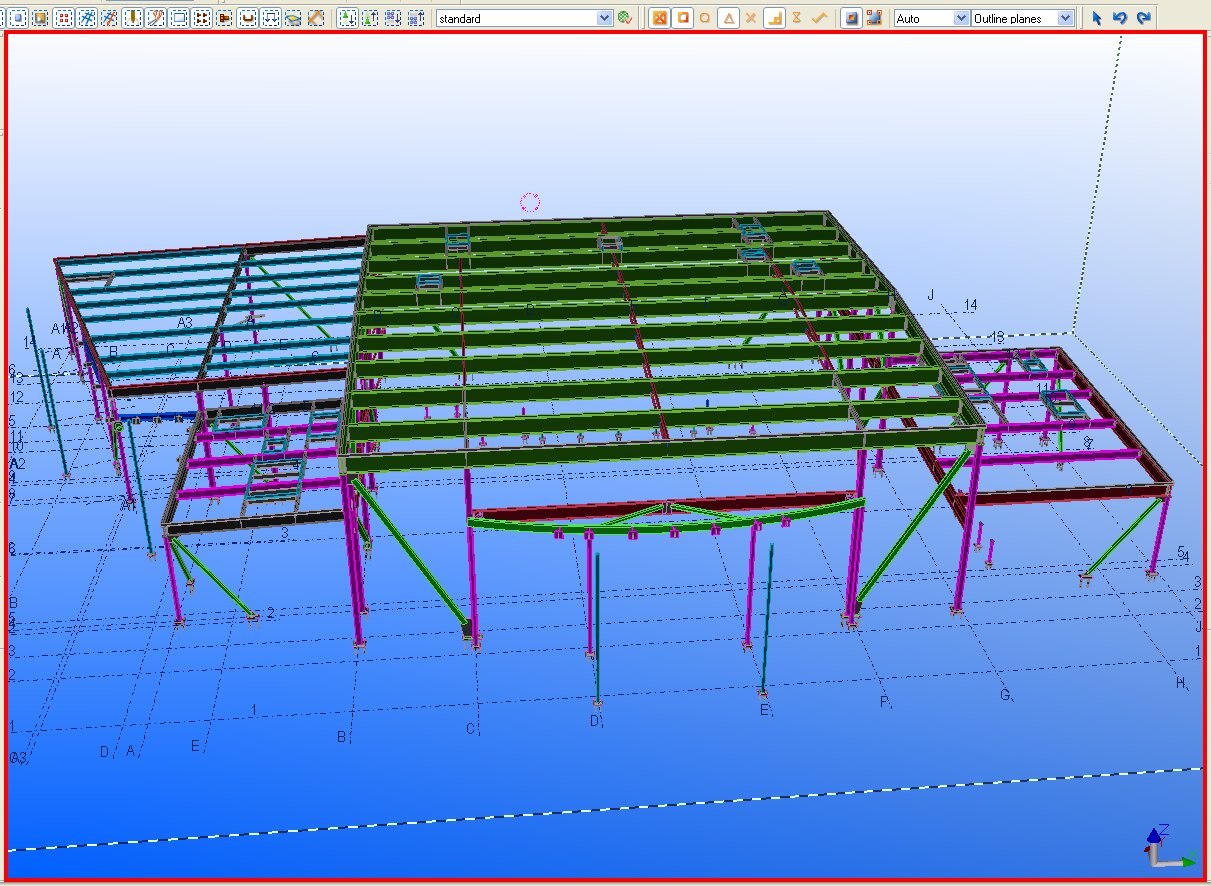Open the standard selection filter settings icon
The image size is (1211, 886).
(x=625, y=17)
